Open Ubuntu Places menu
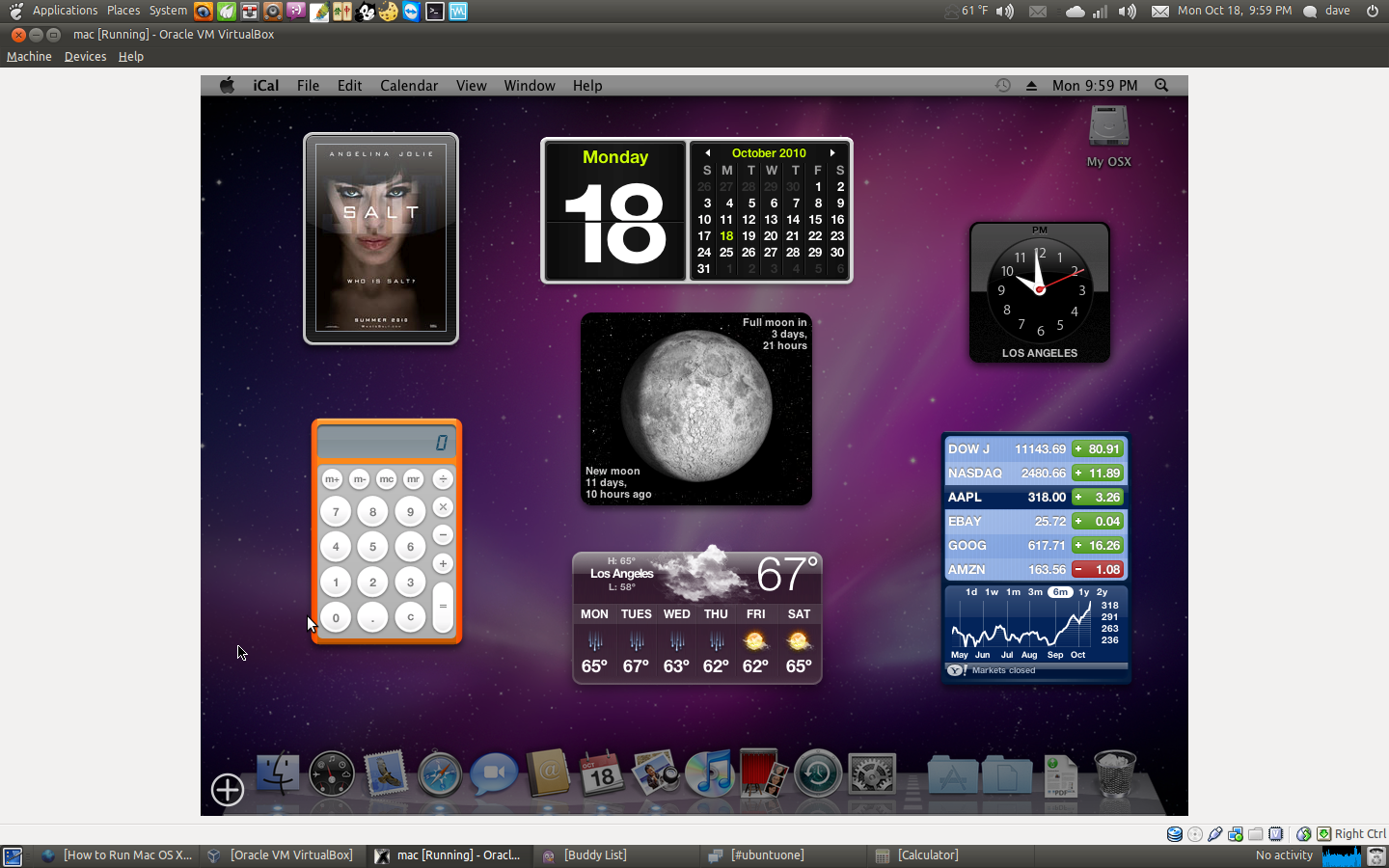Image resolution: width=1389 pixels, height=868 pixels. pyautogui.click(x=123, y=11)
